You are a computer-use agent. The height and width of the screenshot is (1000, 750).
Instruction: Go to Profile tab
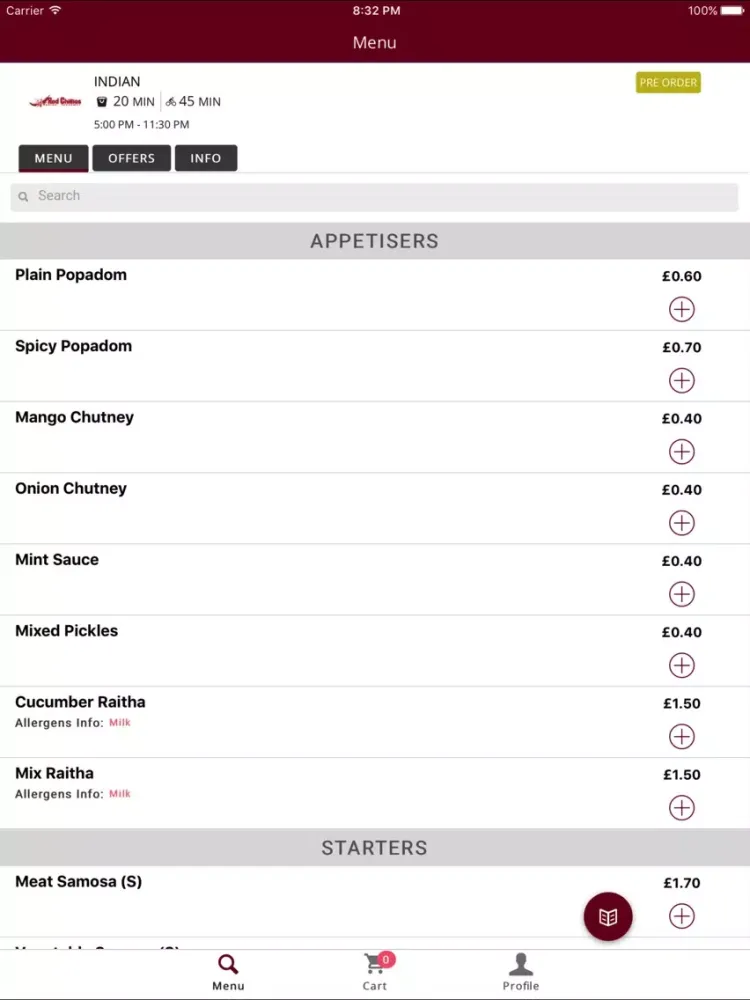(x=520, y=973)
